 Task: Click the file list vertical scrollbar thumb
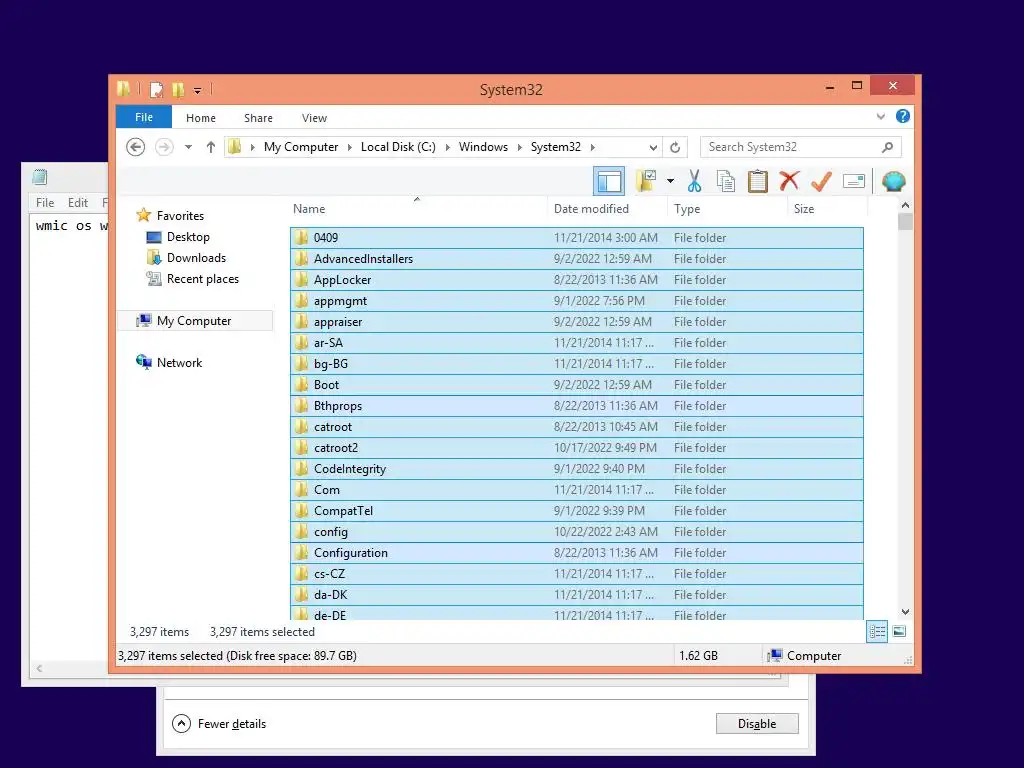coord(905,222)
